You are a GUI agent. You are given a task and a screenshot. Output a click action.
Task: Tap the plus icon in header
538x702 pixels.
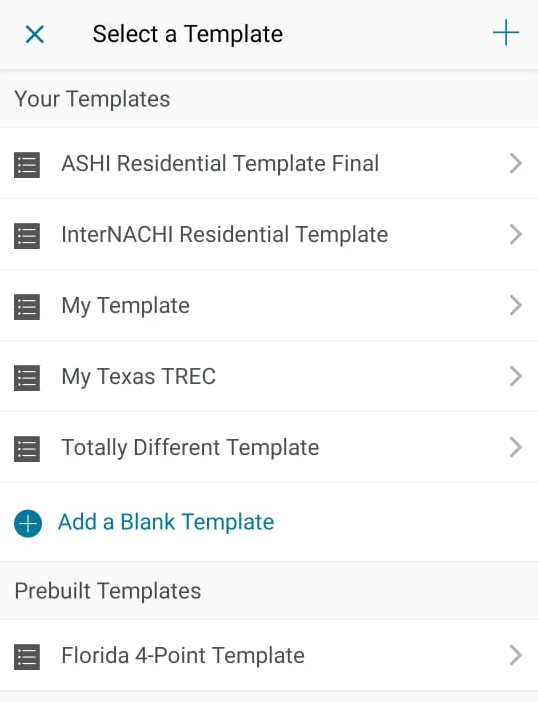click(x=506, y=32)
